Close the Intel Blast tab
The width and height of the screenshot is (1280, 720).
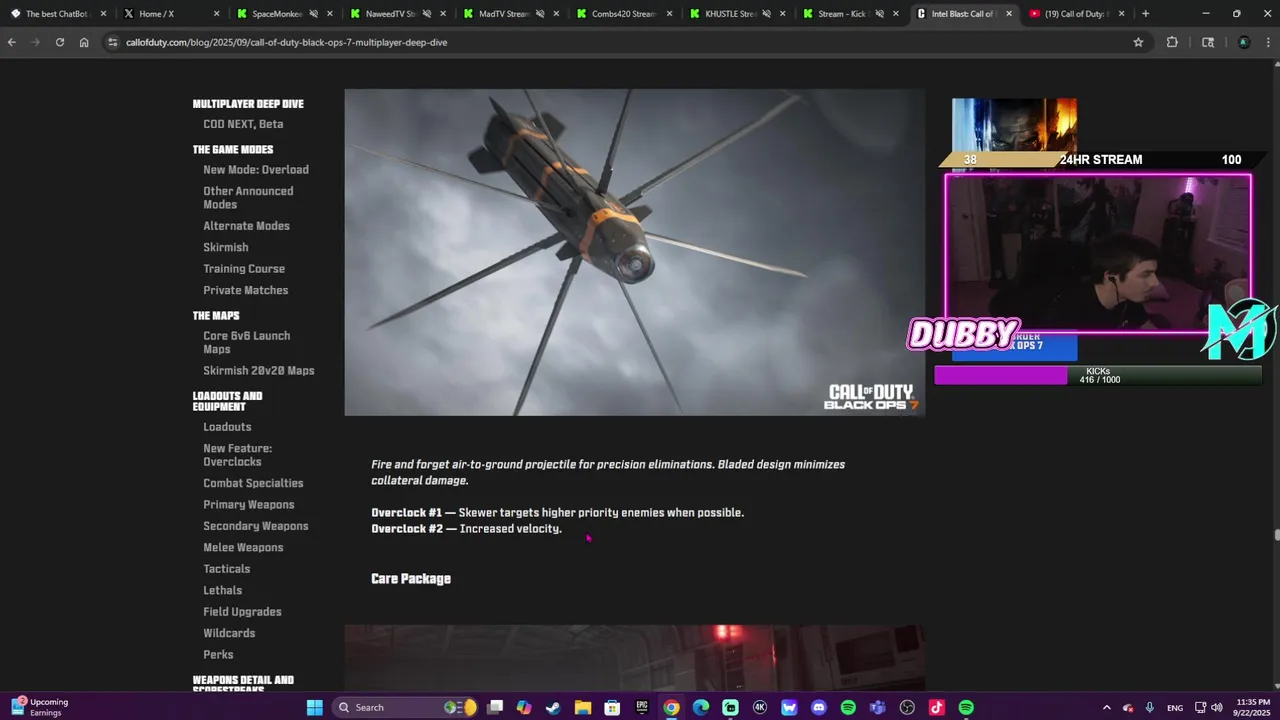(x=1008, y=14)
